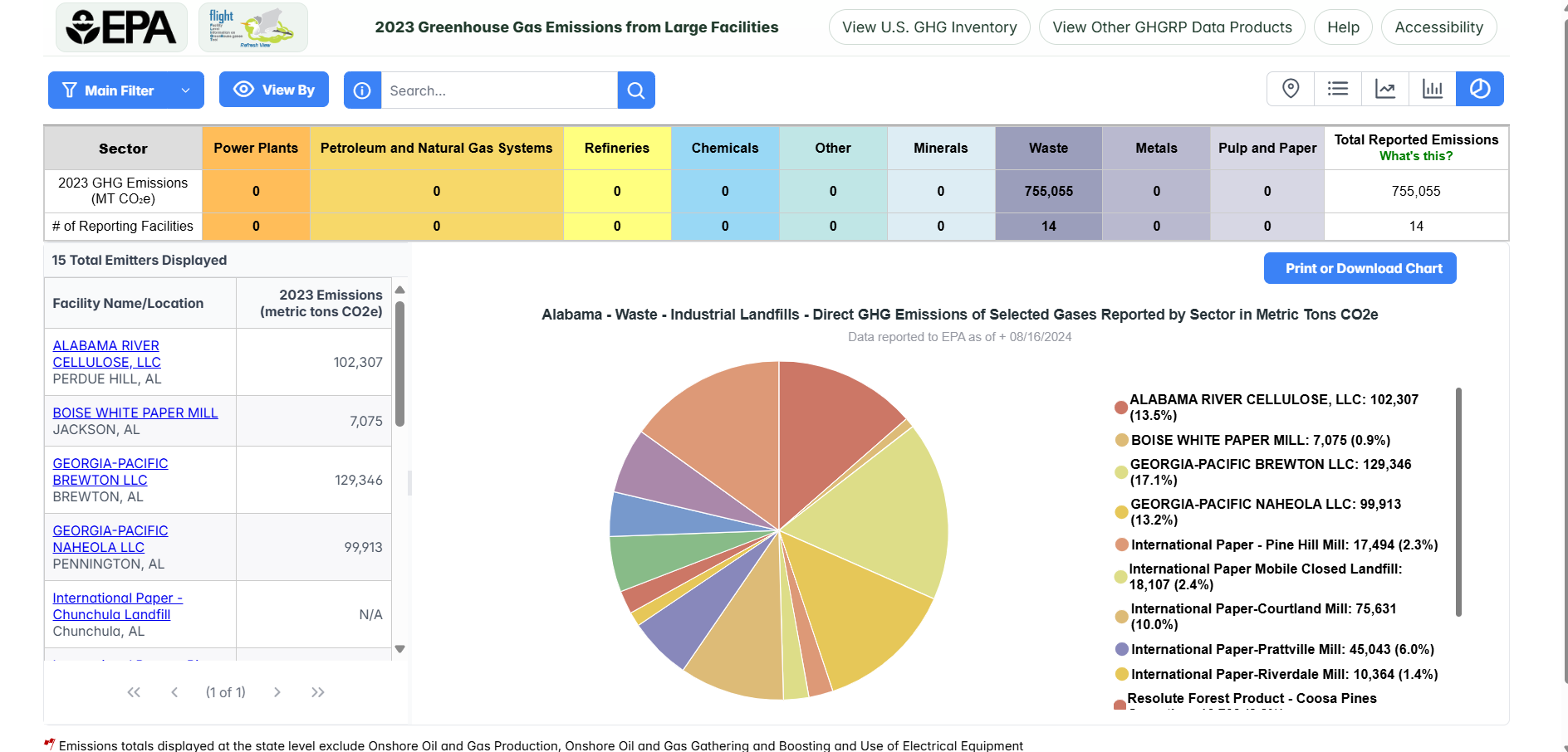
Task: Click the last-page pagination arrow
Action: coord(317,691)
